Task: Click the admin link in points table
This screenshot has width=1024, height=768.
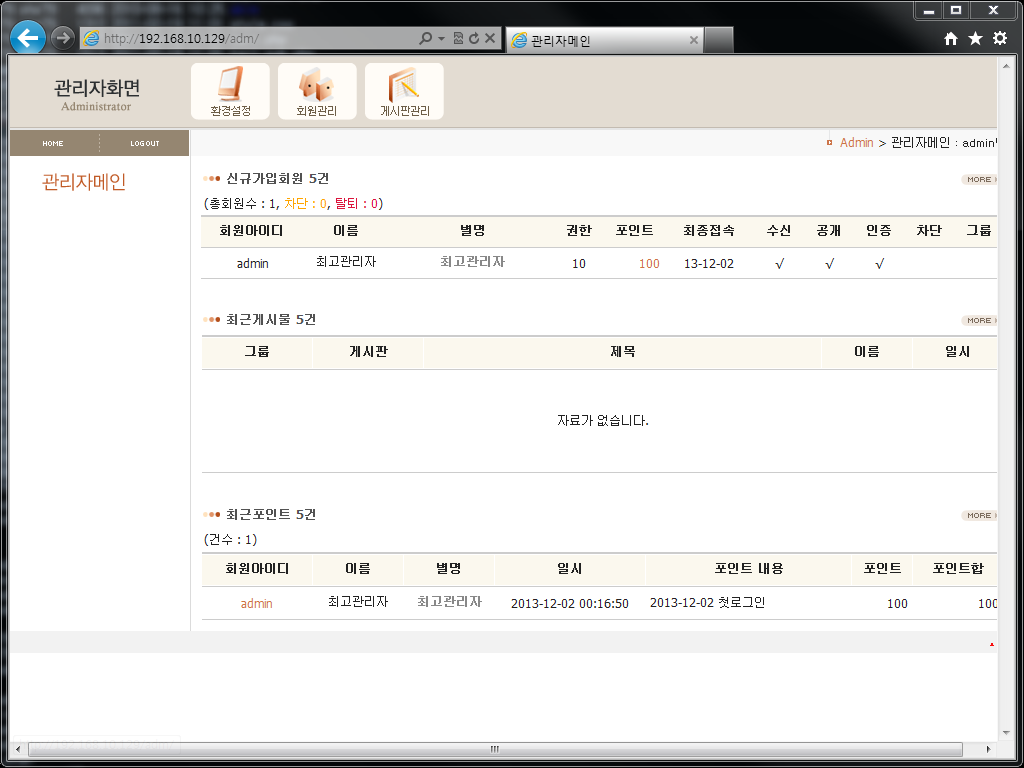Action: coord(257,603)
